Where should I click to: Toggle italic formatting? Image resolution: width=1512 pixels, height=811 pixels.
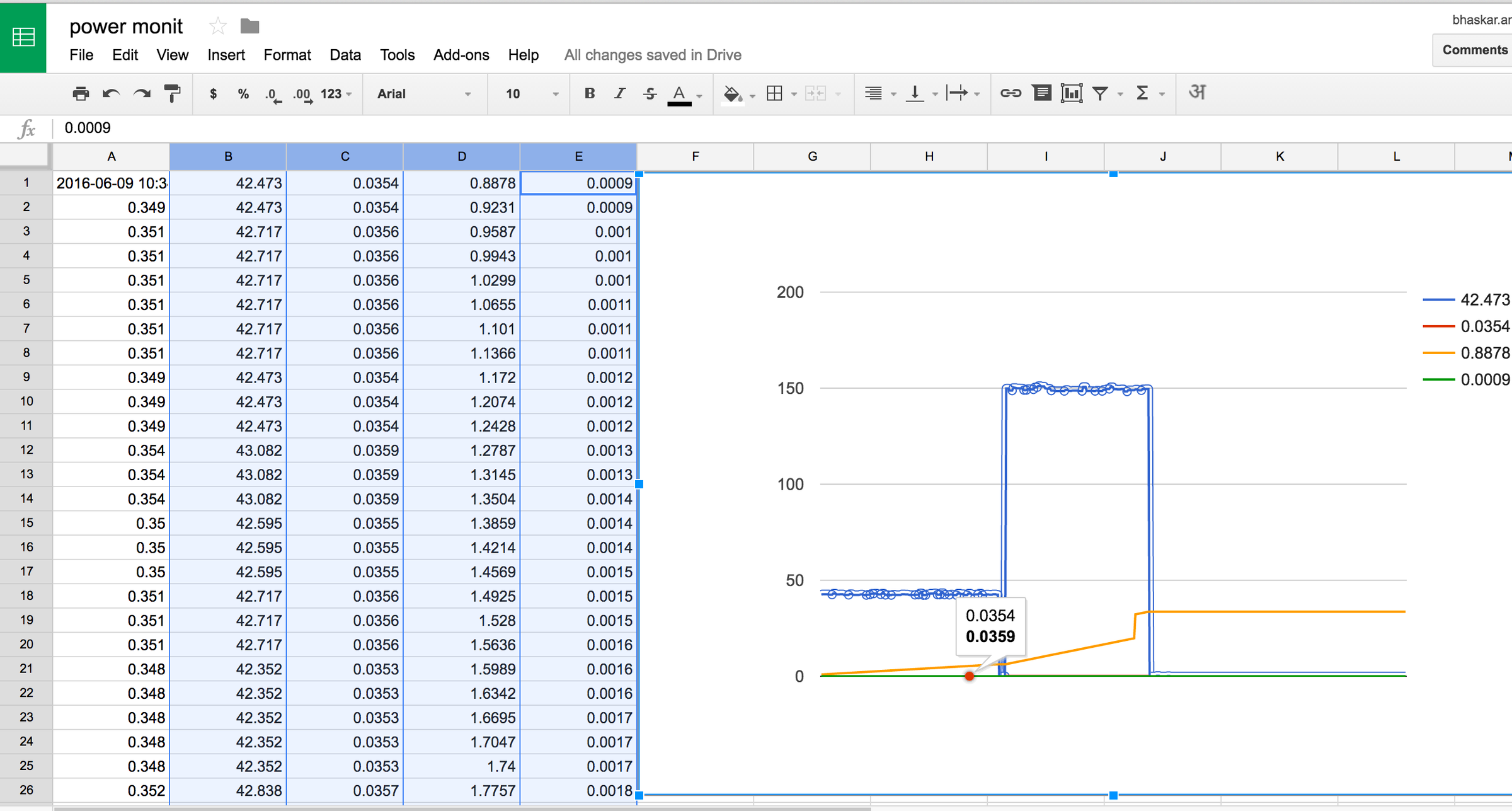(x=619, y=93)
